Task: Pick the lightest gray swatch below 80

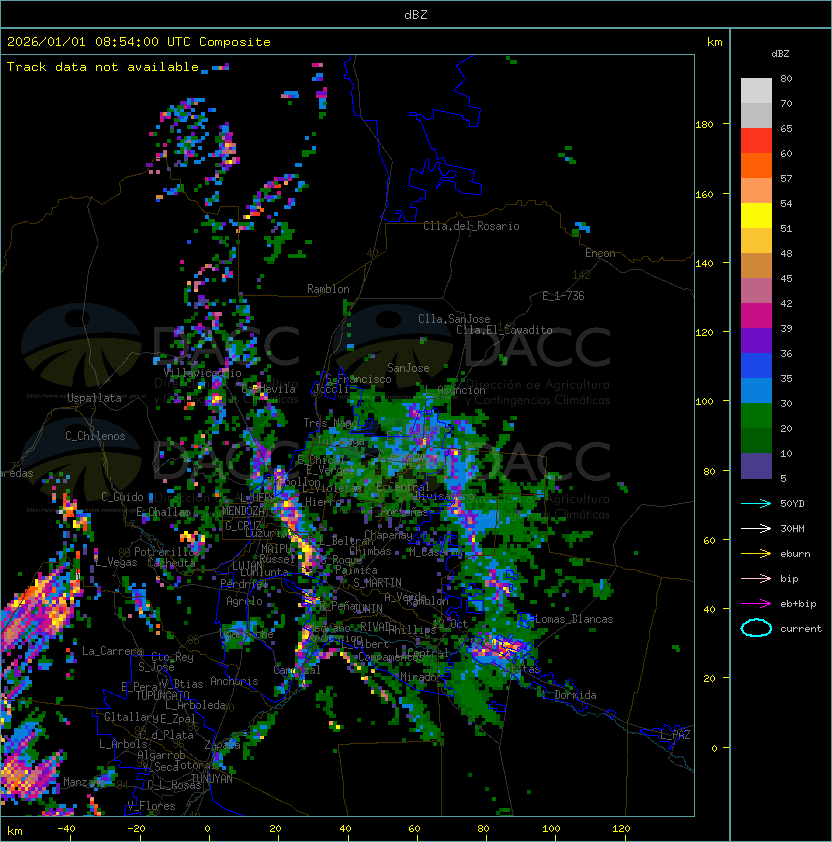Action: point(756,91)
